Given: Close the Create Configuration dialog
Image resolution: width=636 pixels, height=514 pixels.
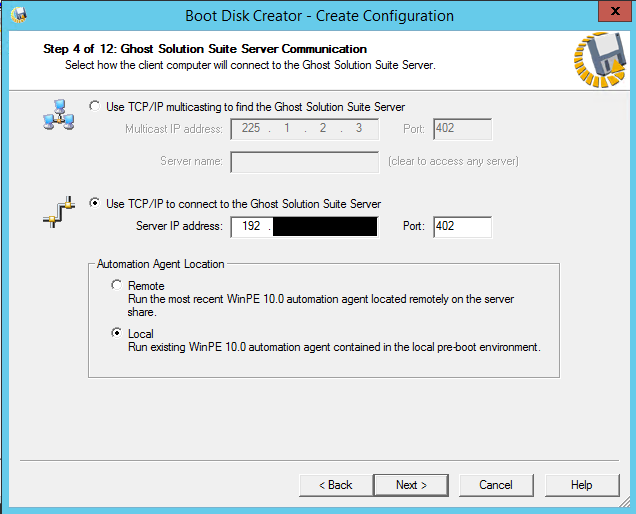Looking at the screenshot, I should pyautogui.click(x=615, y=11).
